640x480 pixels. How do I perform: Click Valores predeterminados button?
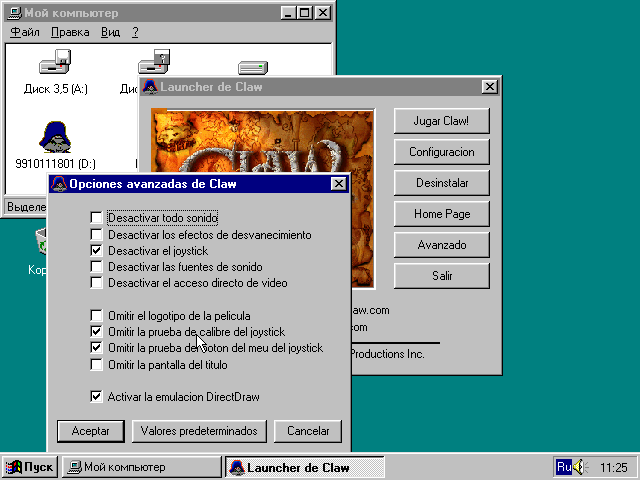199,431
